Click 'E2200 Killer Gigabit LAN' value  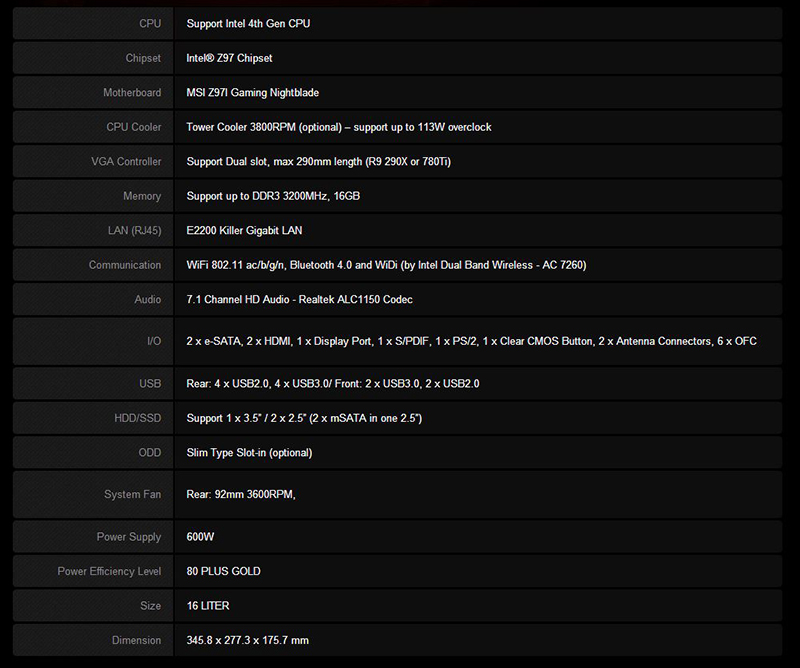click(244, 230)
